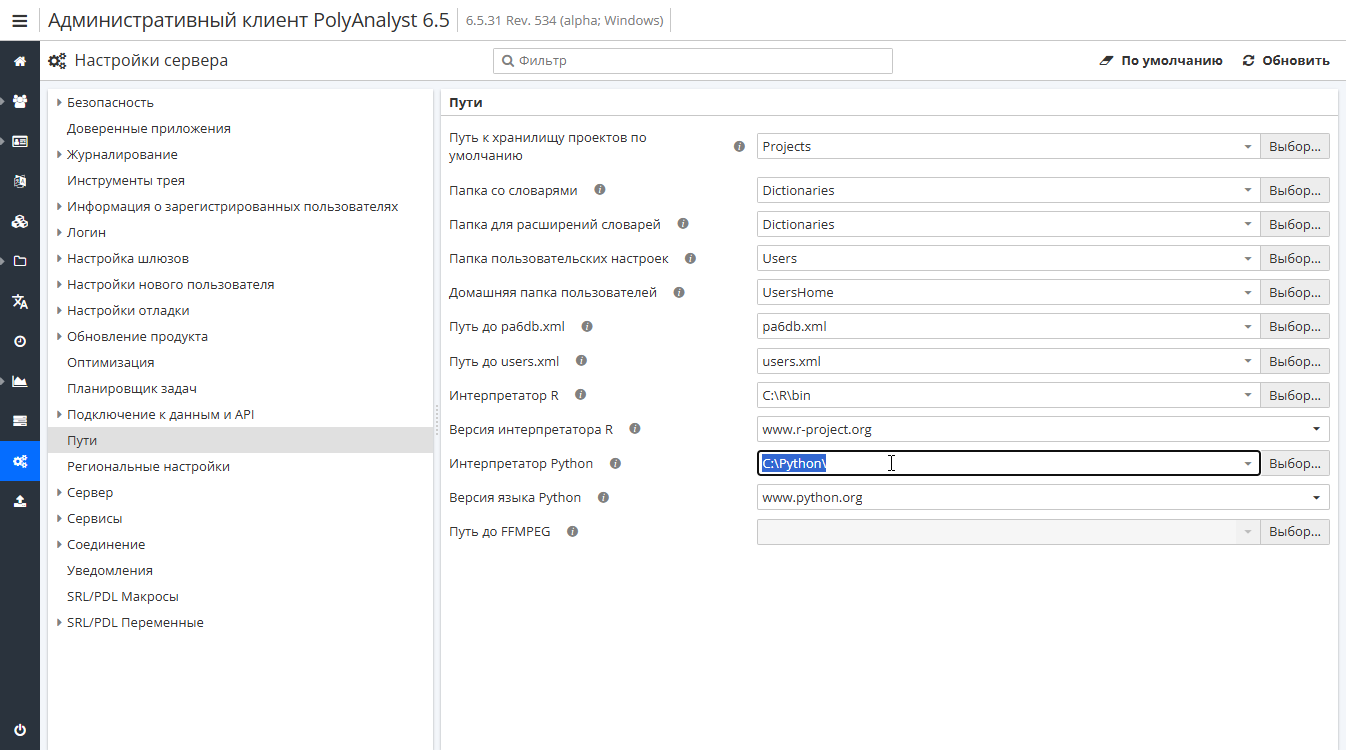
Task: Click the Настройки сервера page title
Action: (151, 61)
